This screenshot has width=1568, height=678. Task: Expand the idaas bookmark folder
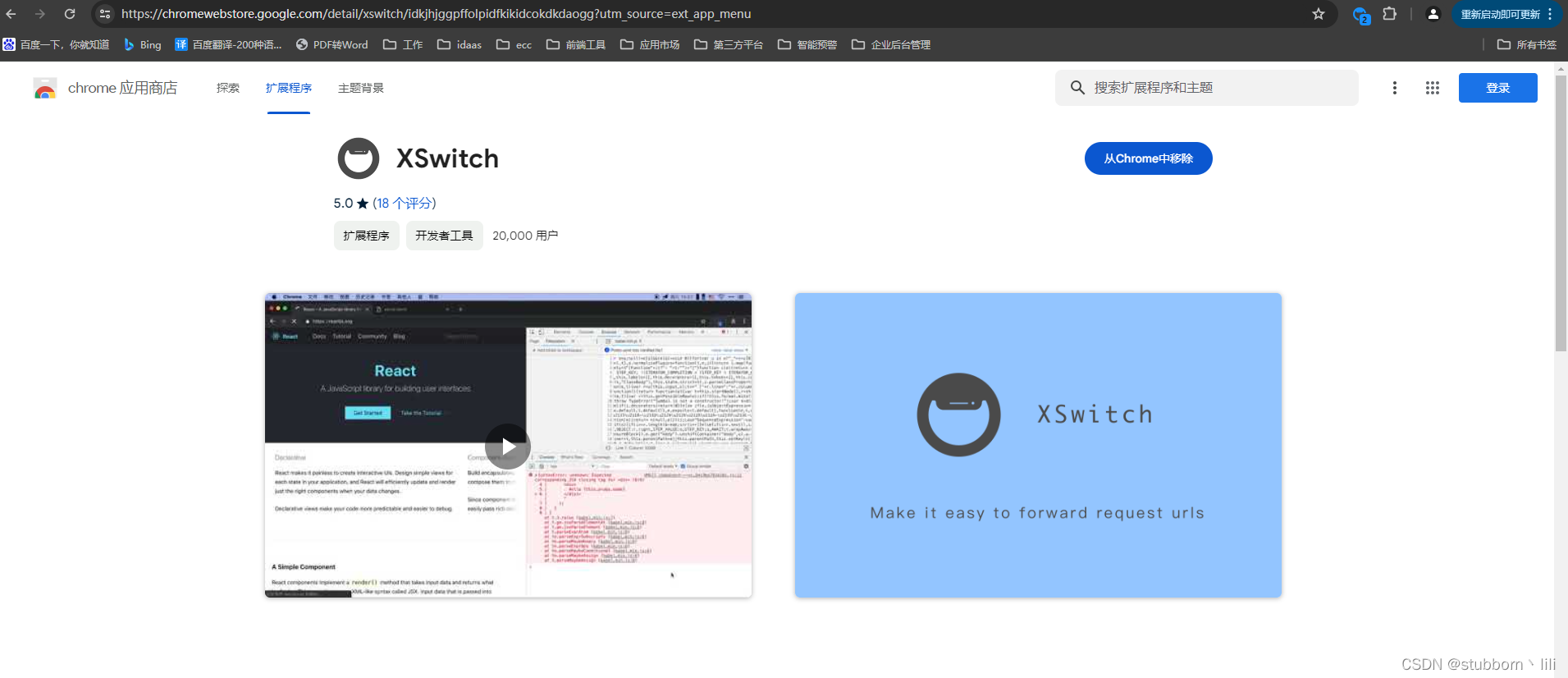pyautogui.click(x=459, y=44)
